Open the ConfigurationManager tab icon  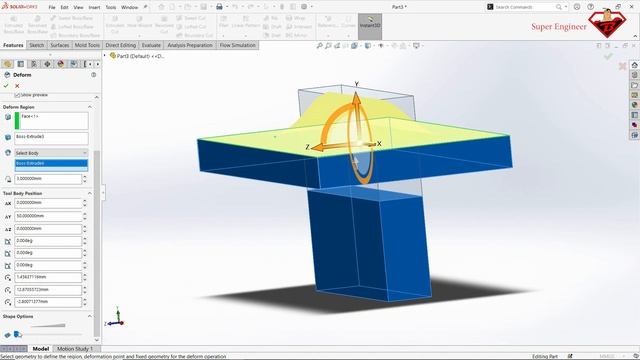coord(34,64)
